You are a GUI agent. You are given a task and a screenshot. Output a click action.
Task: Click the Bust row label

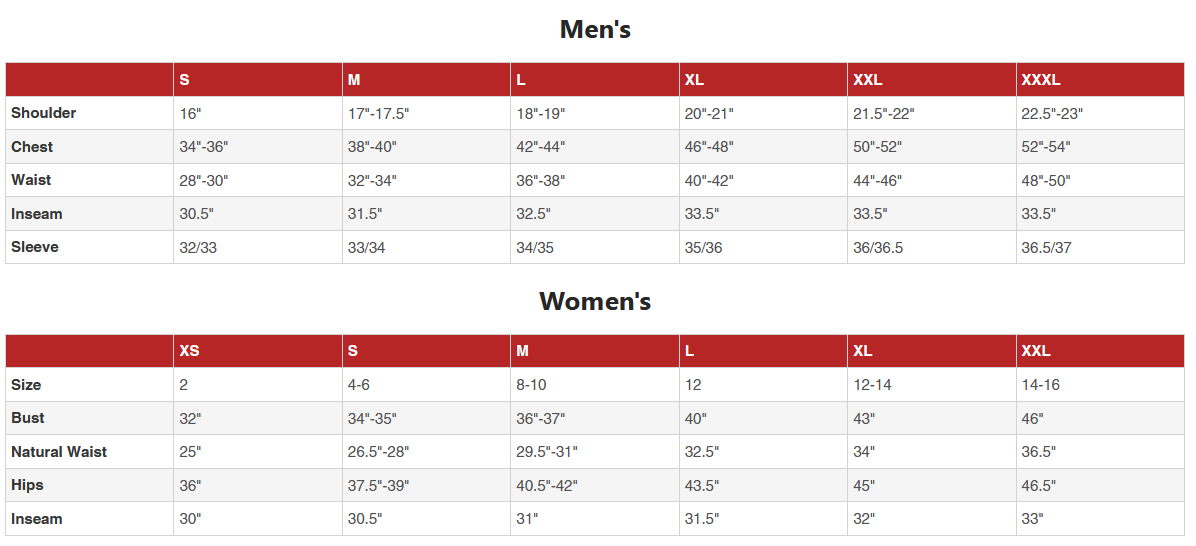coord(28,418)
